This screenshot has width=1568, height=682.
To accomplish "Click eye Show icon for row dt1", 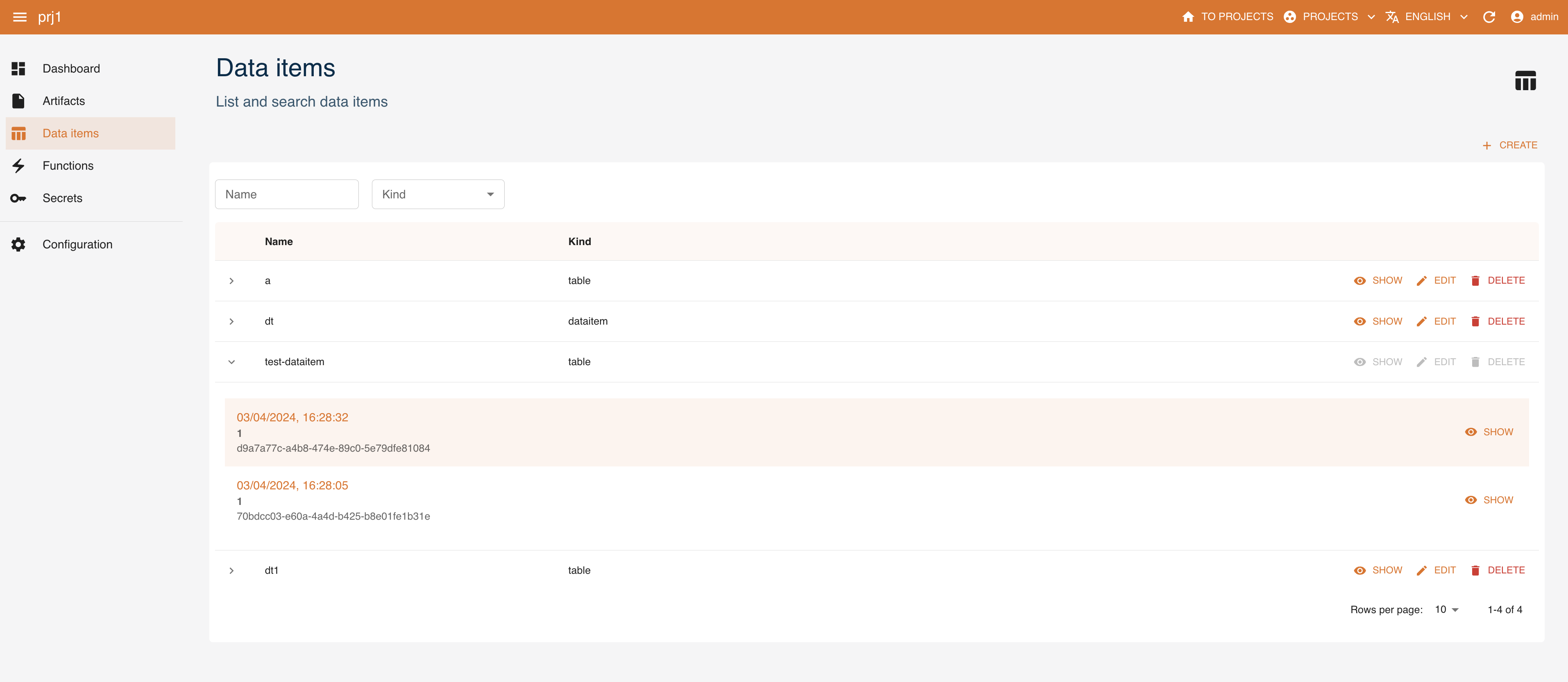I will point(1359,571).
